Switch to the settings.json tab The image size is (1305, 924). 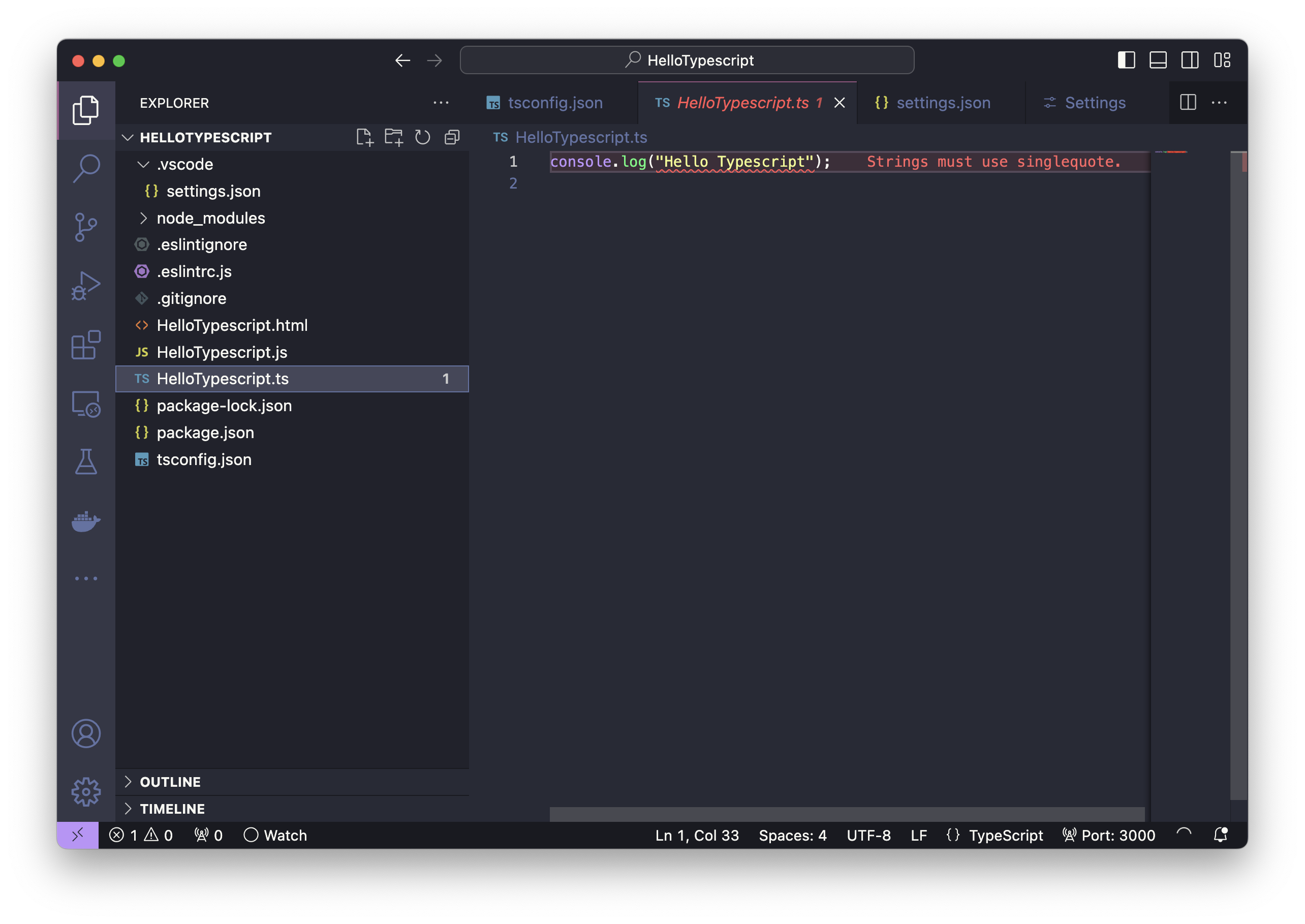coord(943,103)
